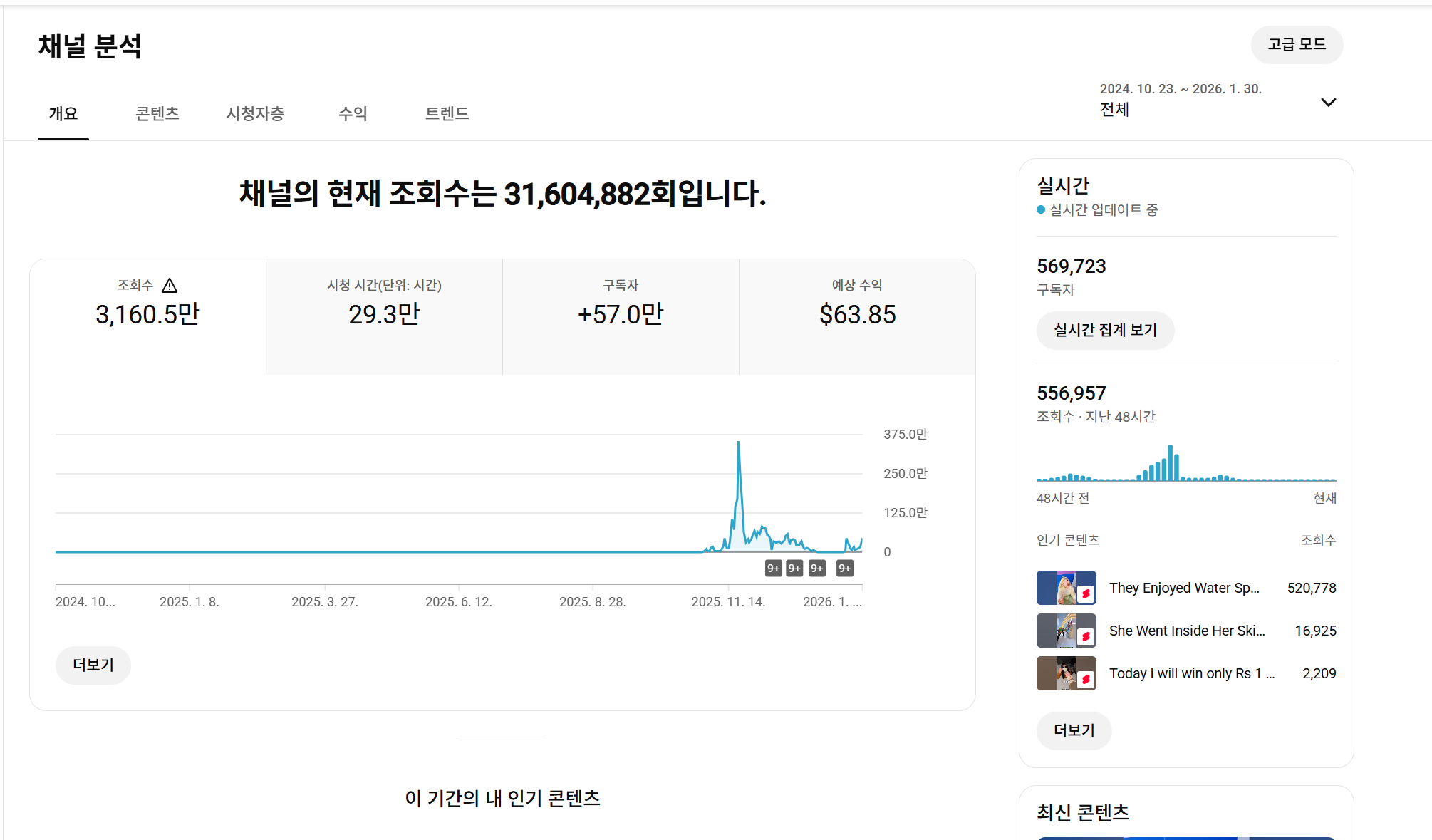Open the They Enjoyed Water Sp... video thumbnail
Screen dimensions: 1432x840
(x=1066, y=588)
